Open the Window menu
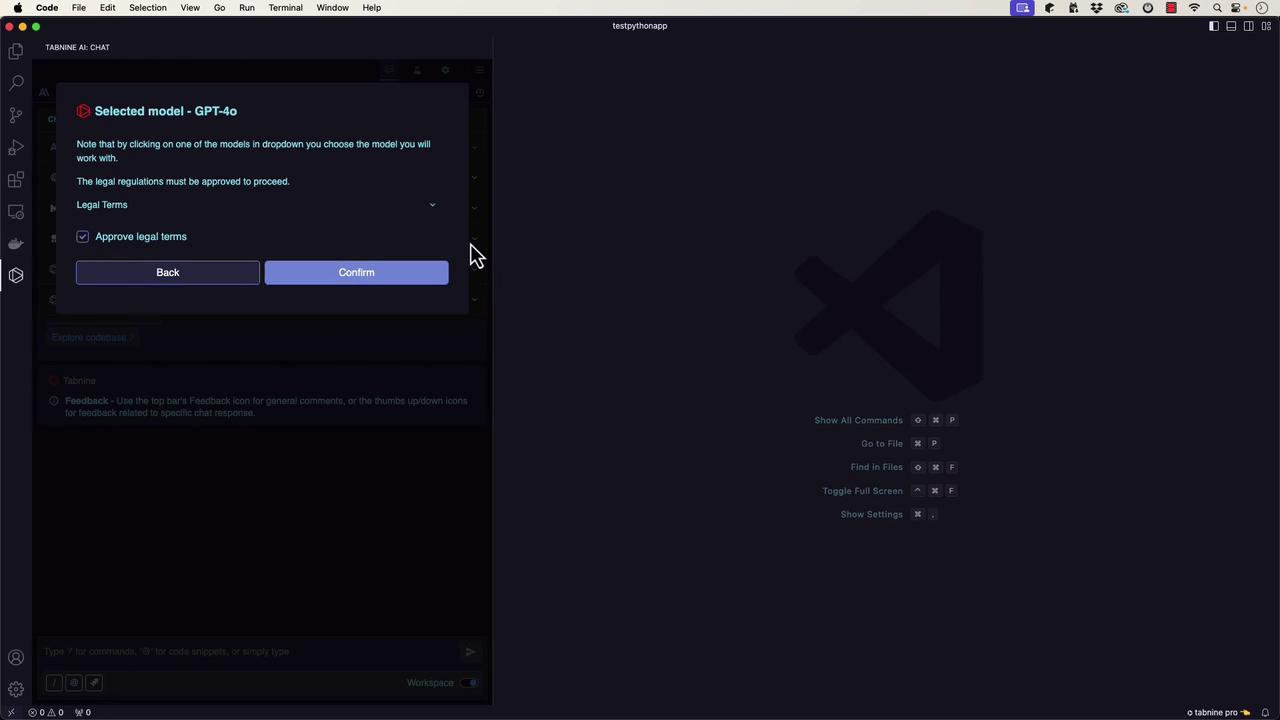Image resolution: width=1280 pixels, height=720 pixels. pyautogui.click(x=333, y=8)
